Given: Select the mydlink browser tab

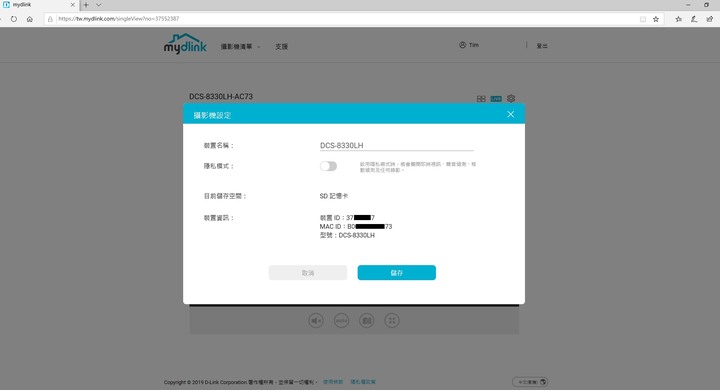Looking at the screenshot, I should [39, 5].
